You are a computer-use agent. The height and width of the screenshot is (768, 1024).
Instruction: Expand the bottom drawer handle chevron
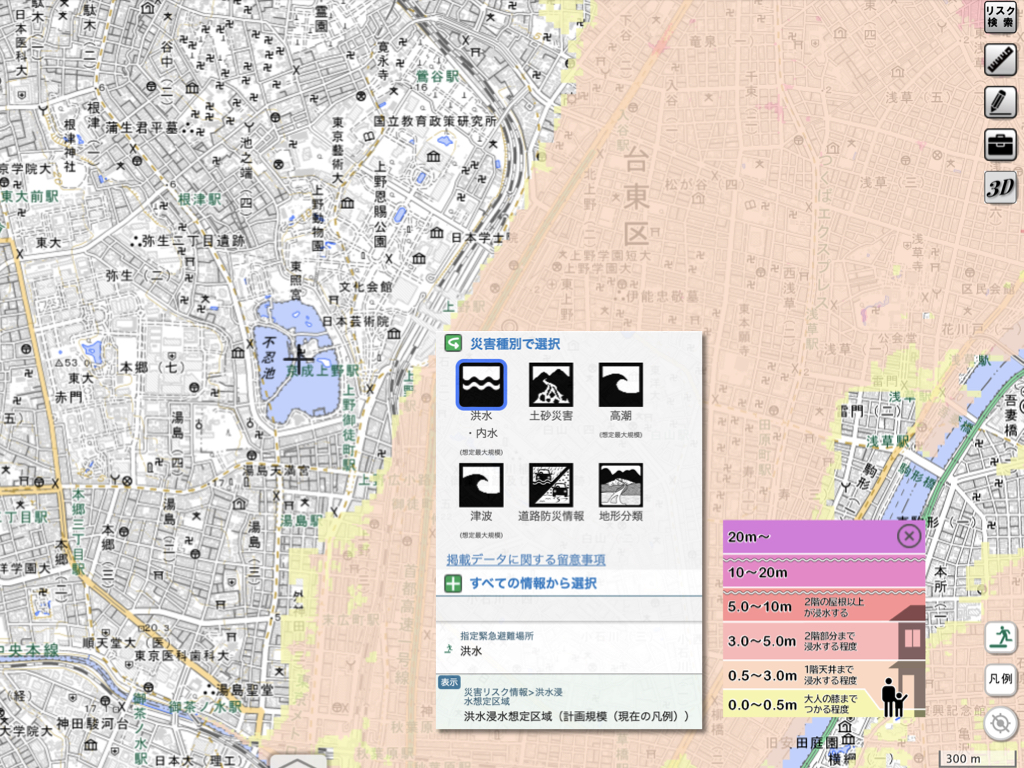[296, 760]
